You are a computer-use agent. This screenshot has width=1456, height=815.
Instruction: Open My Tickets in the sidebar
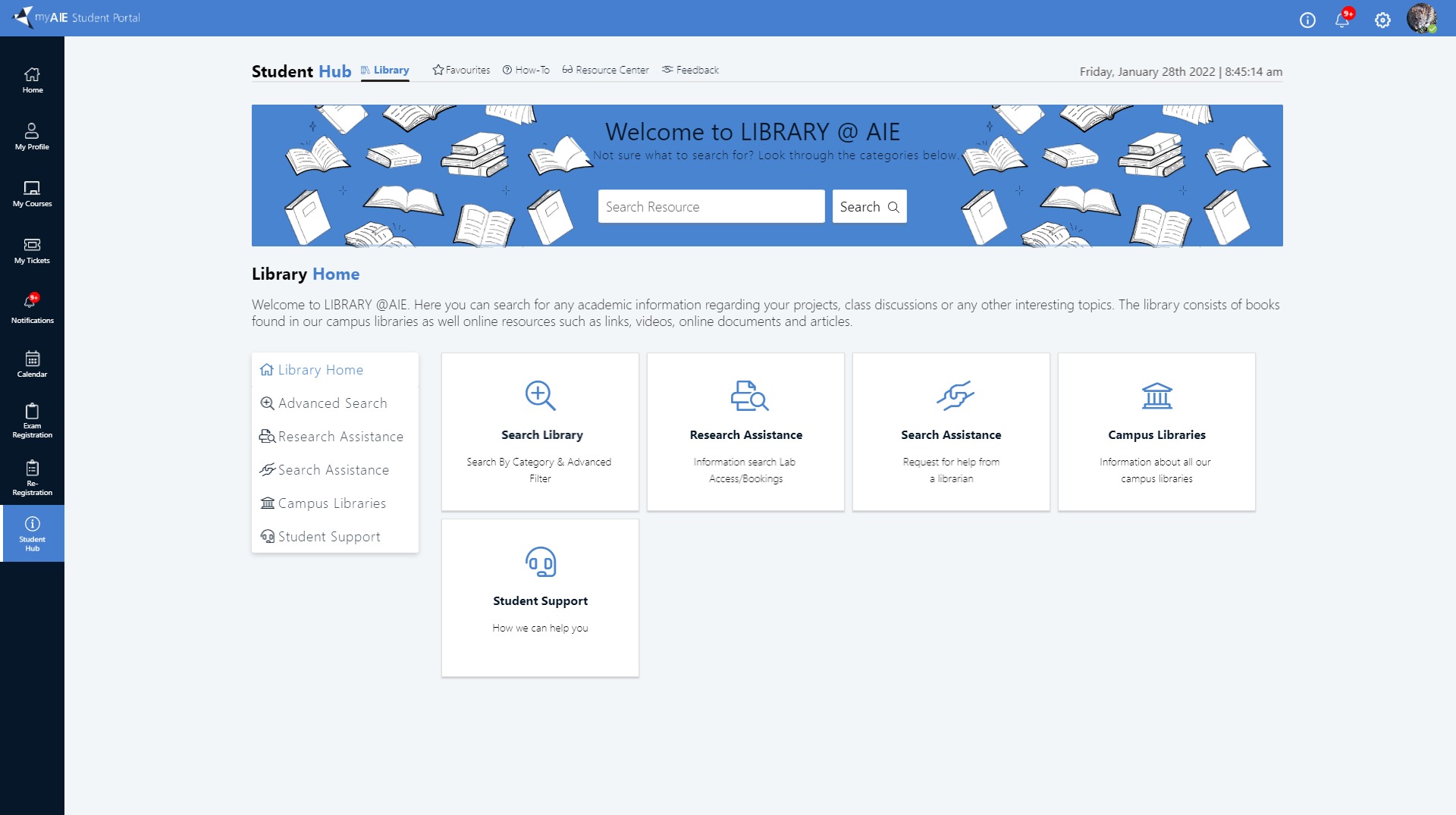pyautogui.click(x=32, y=250)
